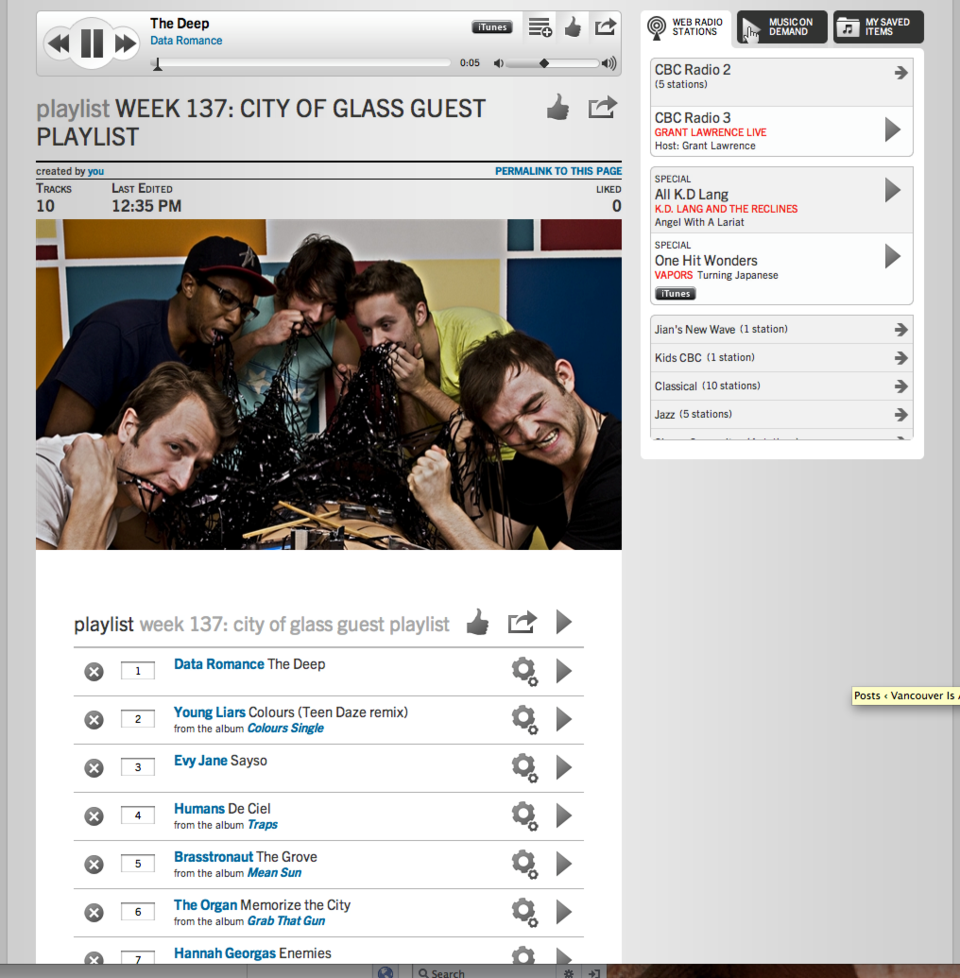Open settings gear for Humans De Ciel
The width and height of the screenshot is (960, 978).
(x=524, y=815)
